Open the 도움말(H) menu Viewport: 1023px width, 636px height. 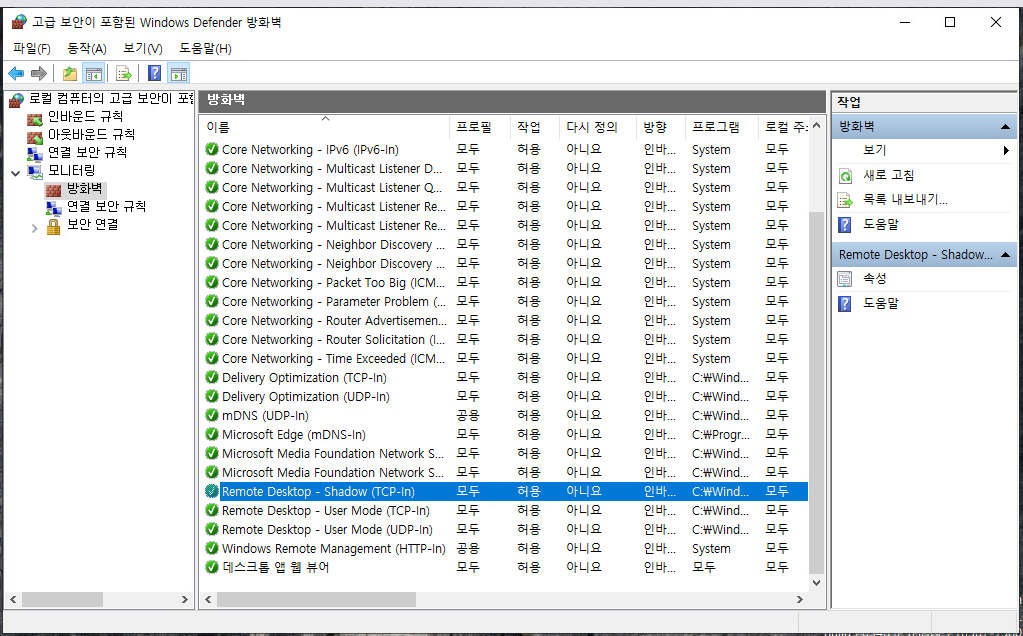pos(206,48)
